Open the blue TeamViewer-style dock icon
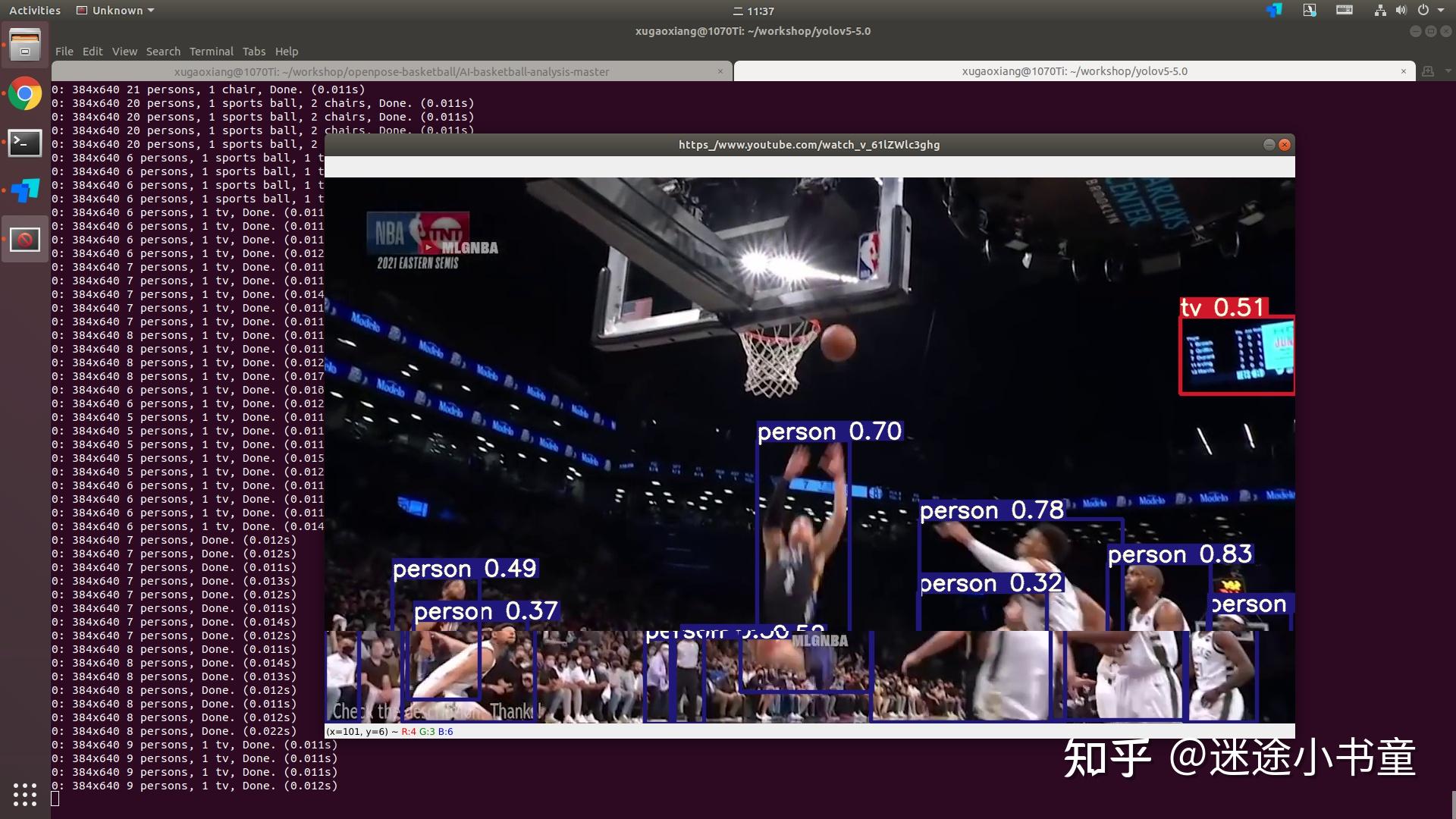1456x819 pixels. (x=25, y=190)
